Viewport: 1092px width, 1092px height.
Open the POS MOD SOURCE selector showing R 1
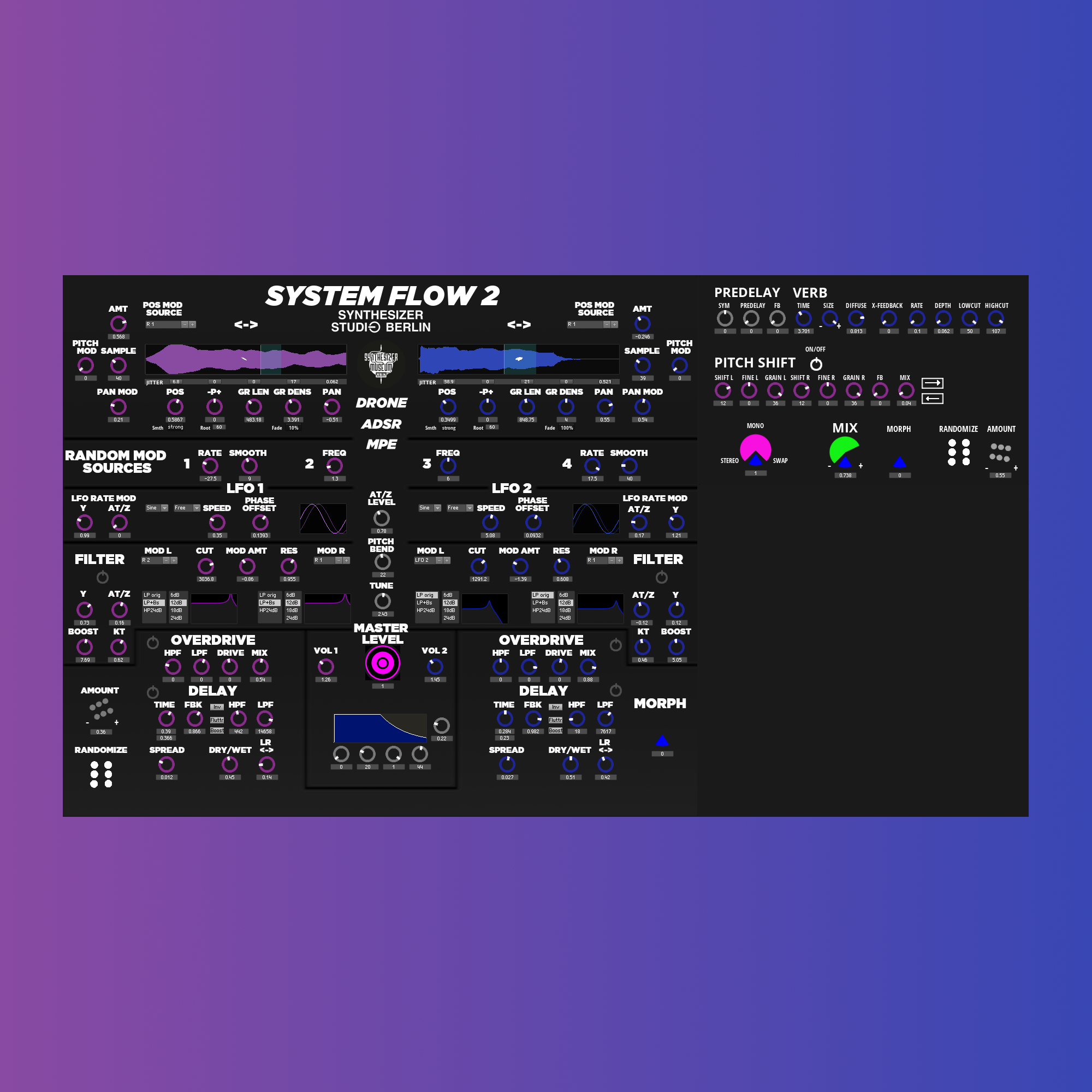(x=164, y=324)
